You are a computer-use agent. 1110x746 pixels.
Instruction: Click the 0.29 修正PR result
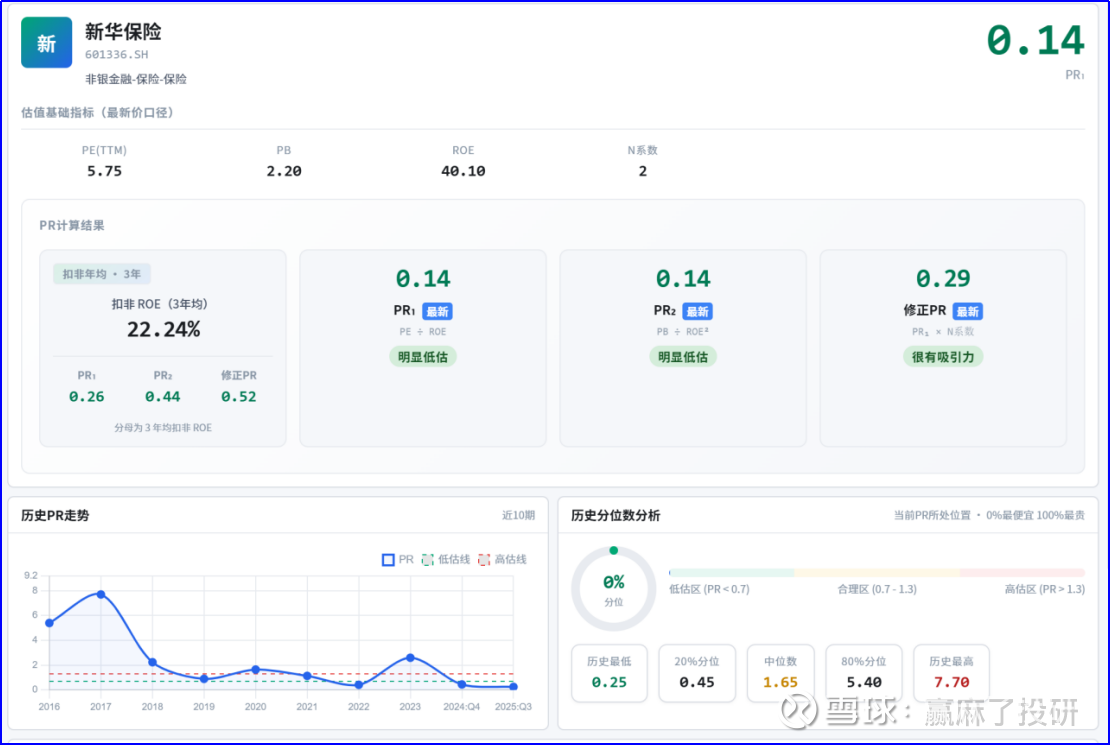coord(943,279)
